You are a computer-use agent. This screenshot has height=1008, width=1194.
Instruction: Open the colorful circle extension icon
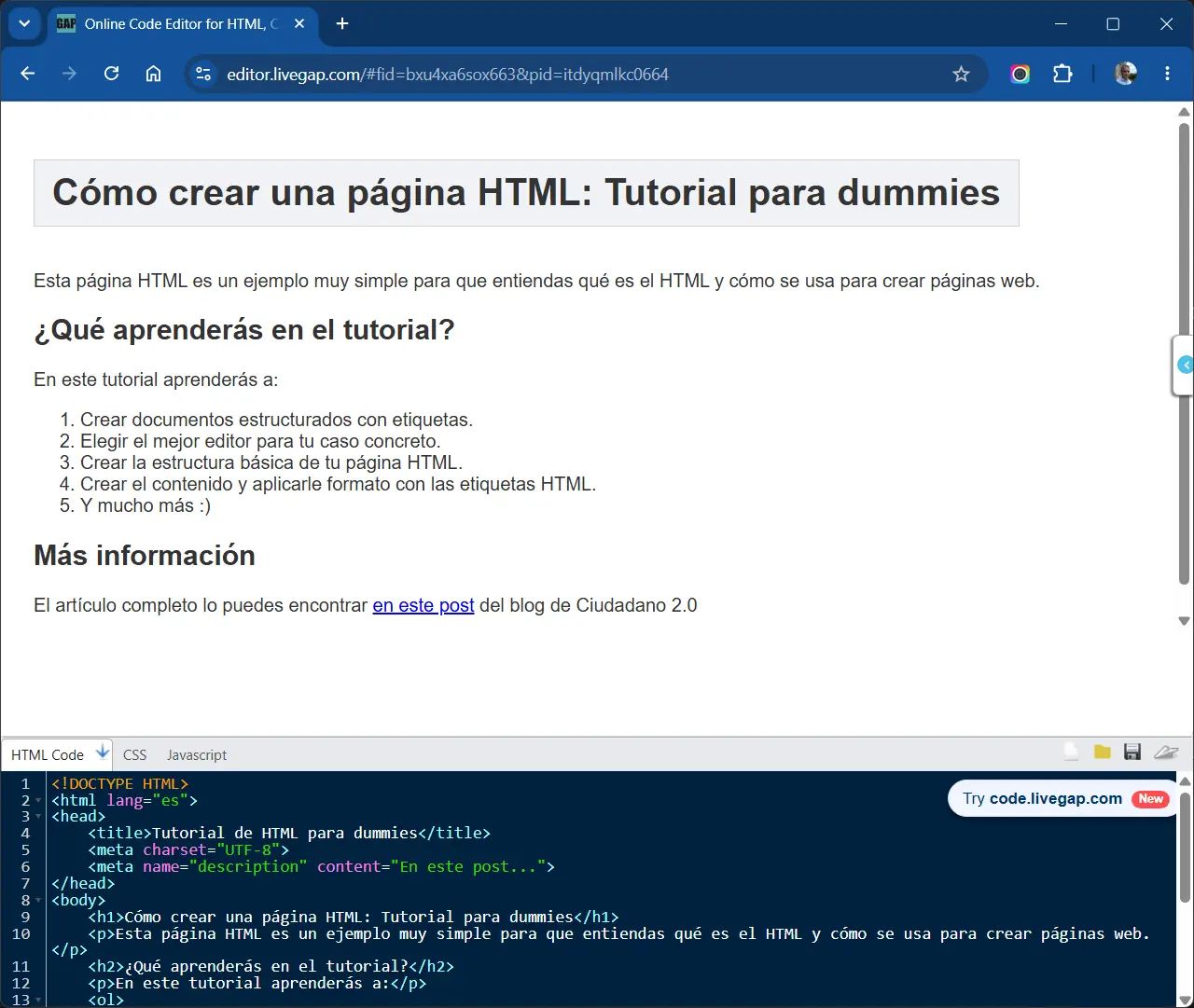pyautogui.click(x=1020, y=74)
